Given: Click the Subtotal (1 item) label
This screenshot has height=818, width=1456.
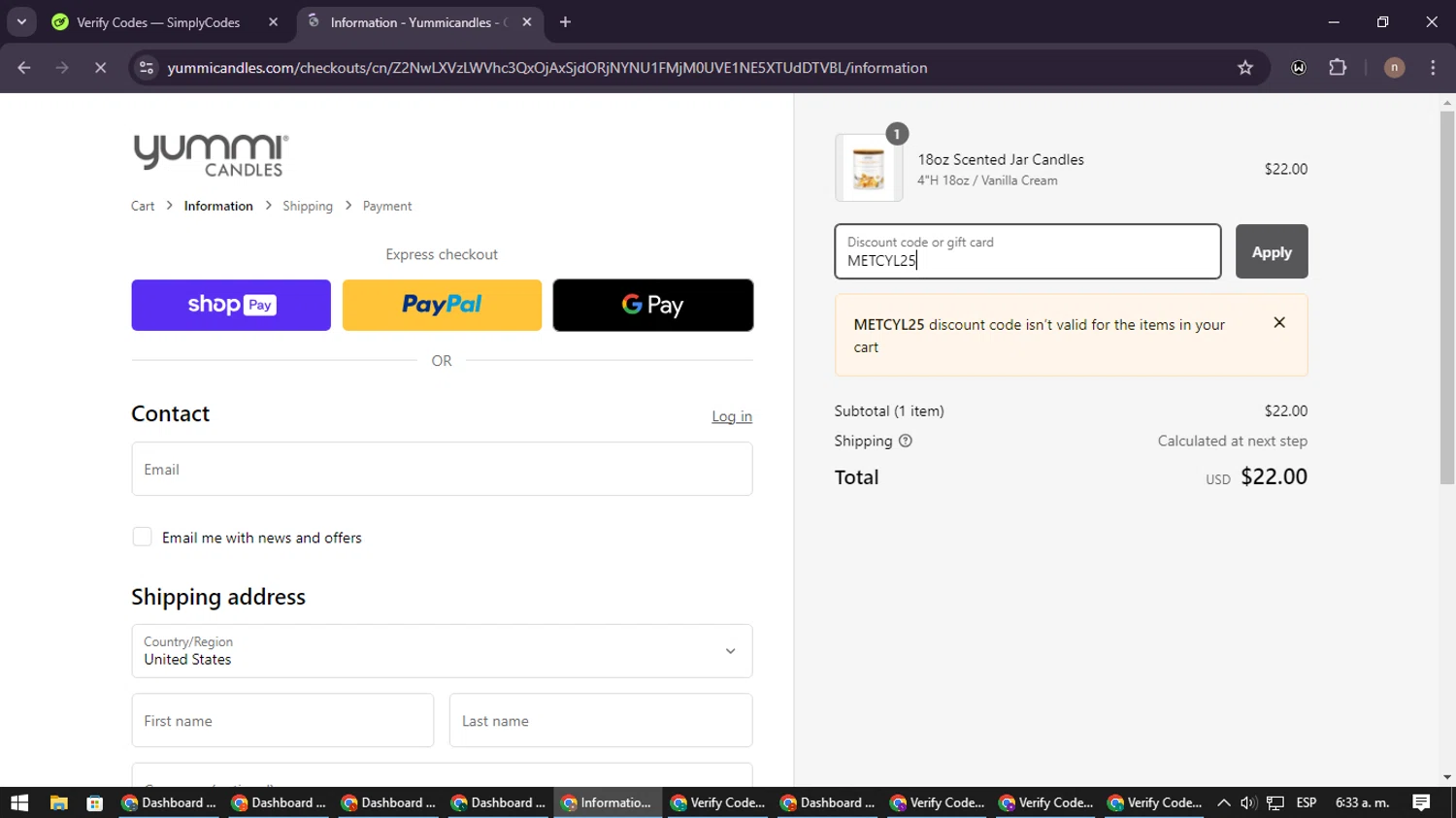Looking at the screenshot, I should coord(889,410).
